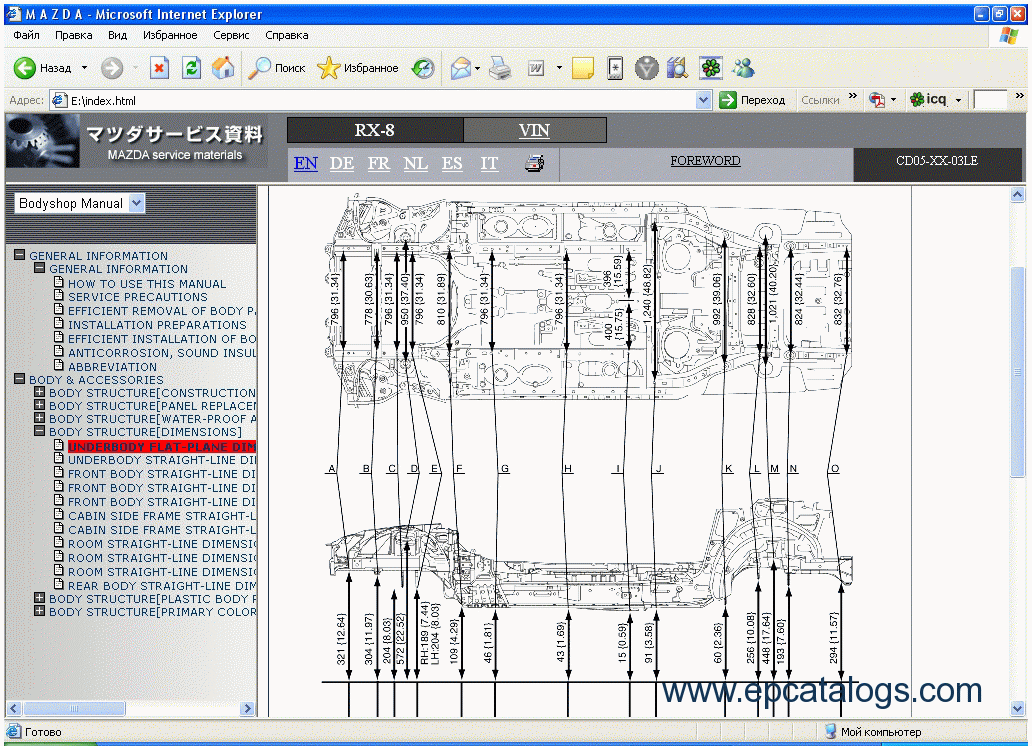Open the Справка menu
The image size is (1032, 746).
[286, 35]
